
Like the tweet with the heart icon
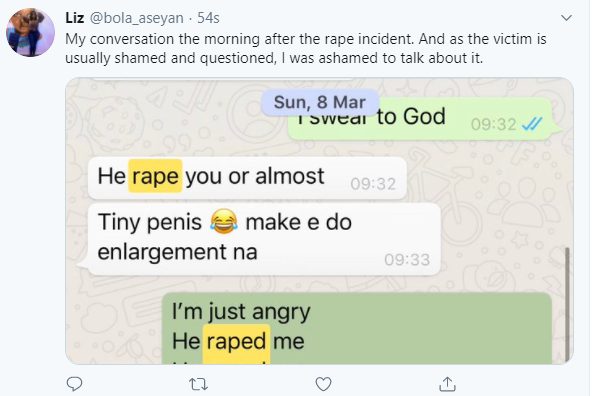(x=323, y=384)
